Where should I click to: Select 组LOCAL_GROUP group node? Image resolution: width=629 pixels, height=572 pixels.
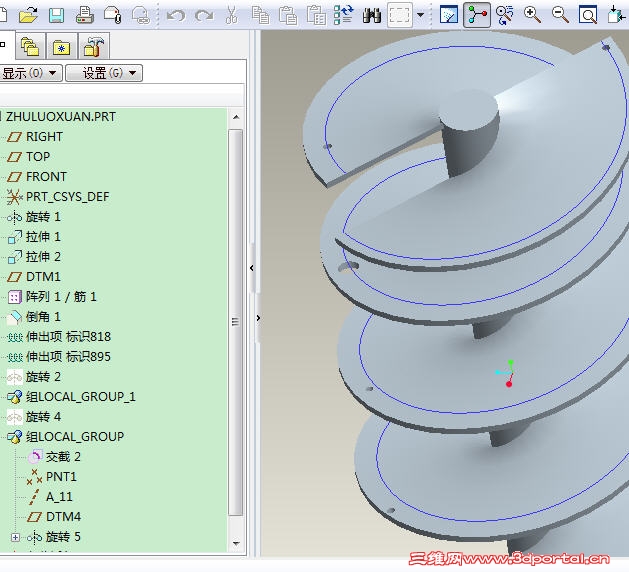[x=75, y=437]
